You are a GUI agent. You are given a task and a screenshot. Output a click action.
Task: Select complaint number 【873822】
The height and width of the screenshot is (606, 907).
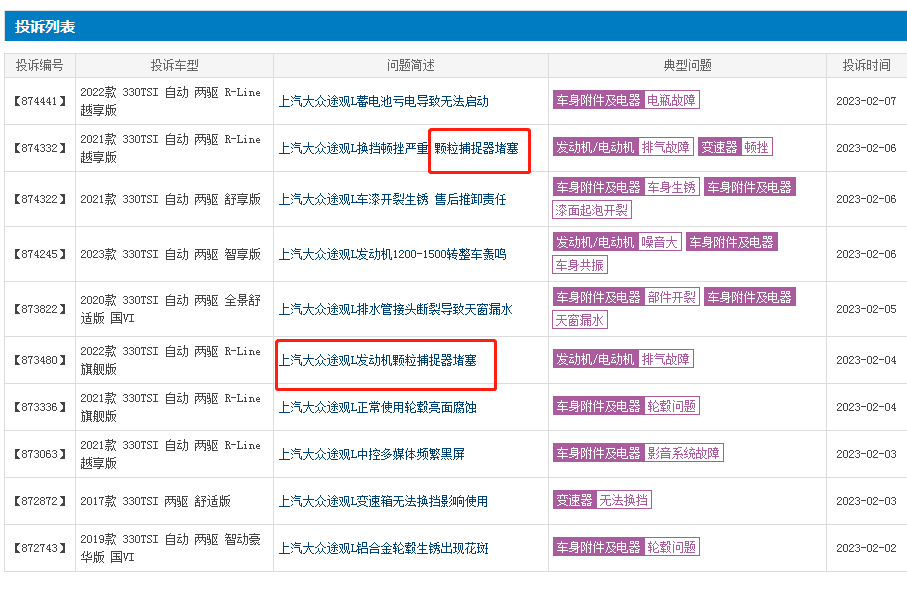pos(39,309)
